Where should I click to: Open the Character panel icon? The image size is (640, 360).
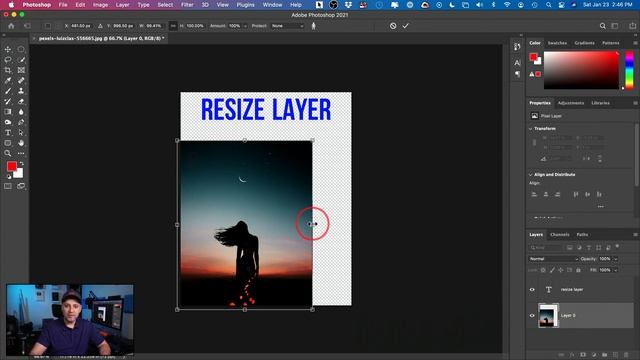517,62
